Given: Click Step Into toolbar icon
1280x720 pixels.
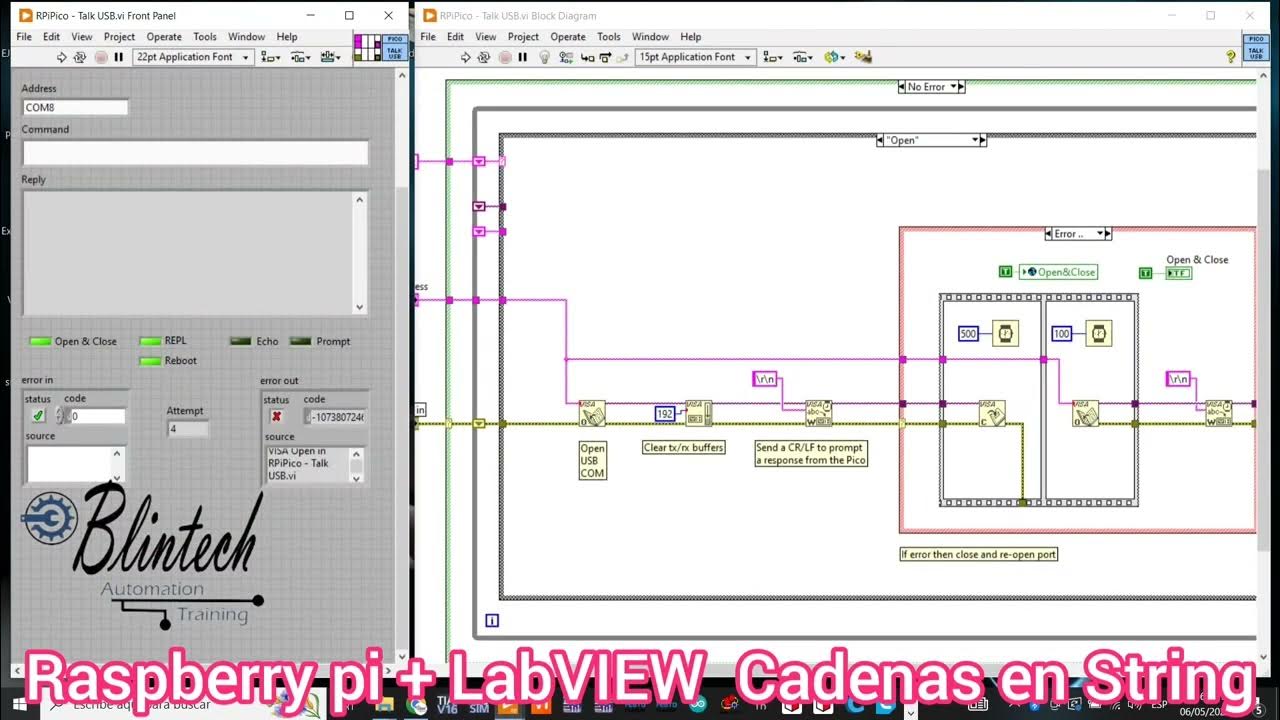Looking at the screenshot, I should tap(588, 57).
